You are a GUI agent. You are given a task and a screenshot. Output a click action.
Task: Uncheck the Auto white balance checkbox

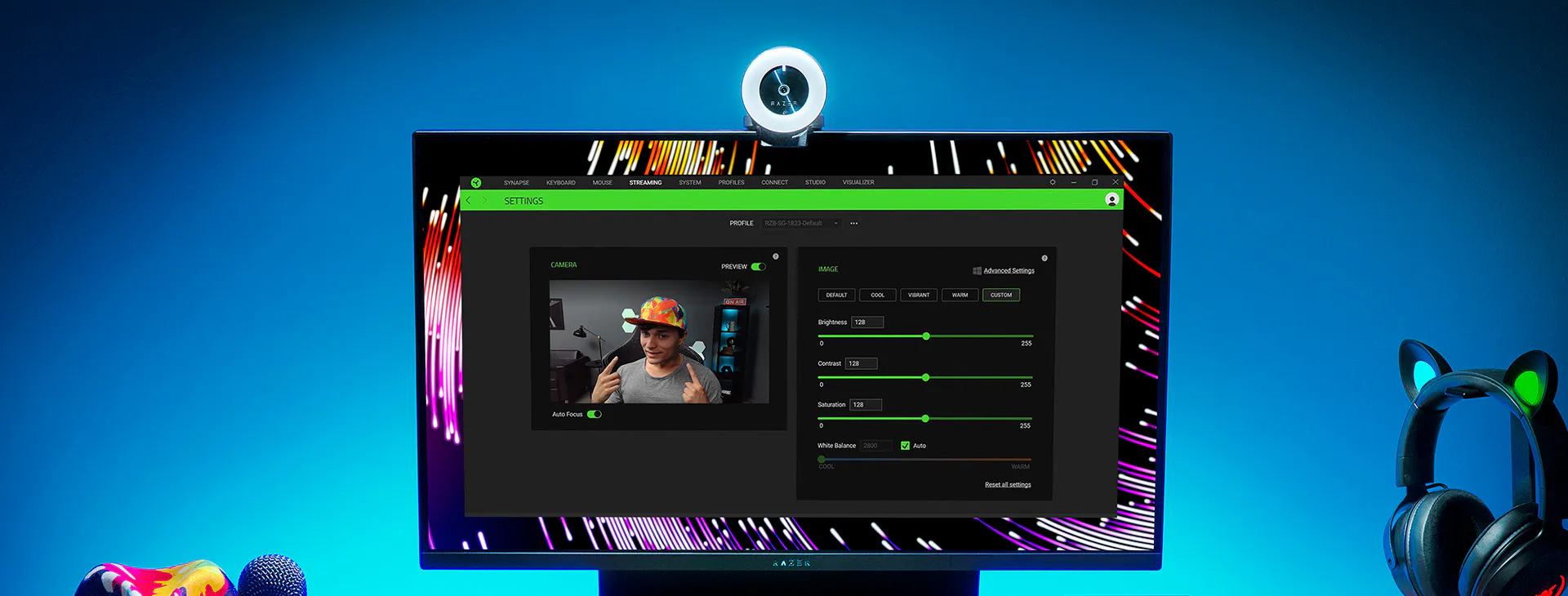905,446
